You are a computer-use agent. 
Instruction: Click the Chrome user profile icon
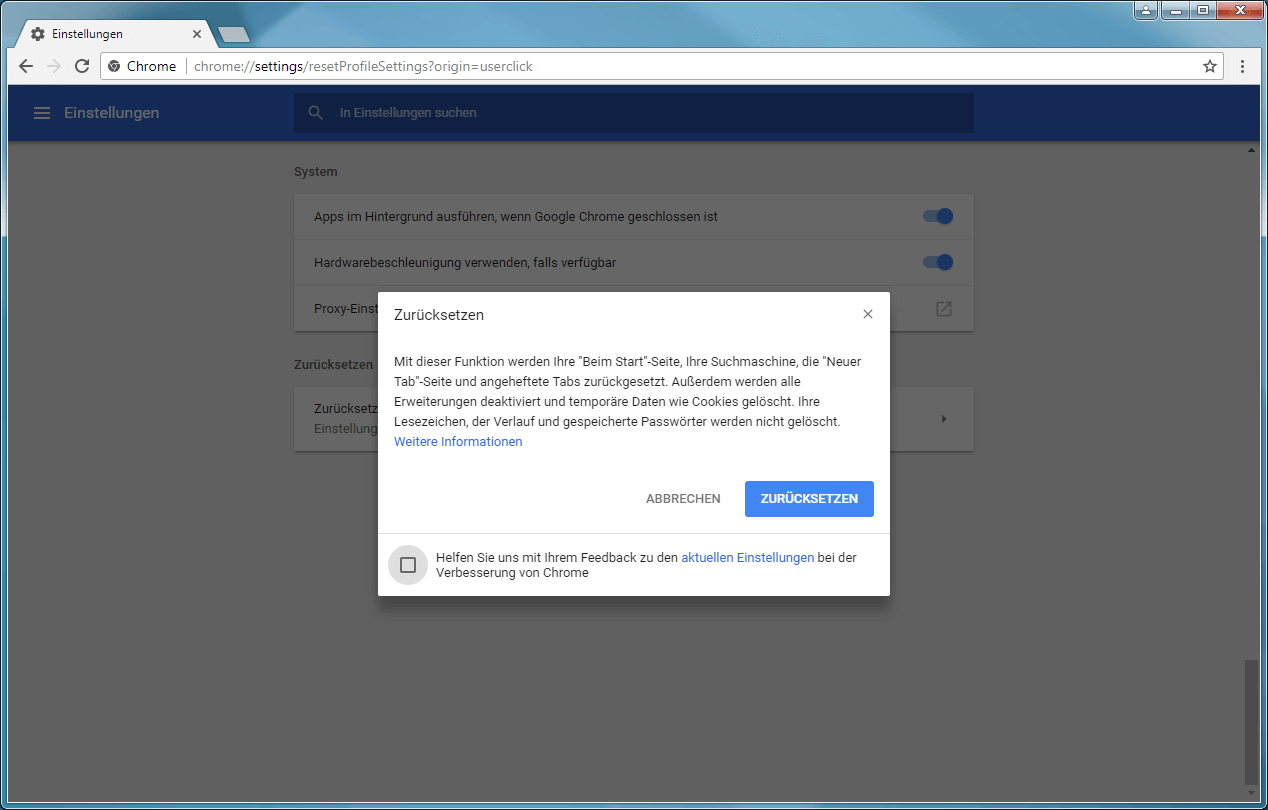pyautogui.click(x=1145, y=10)
